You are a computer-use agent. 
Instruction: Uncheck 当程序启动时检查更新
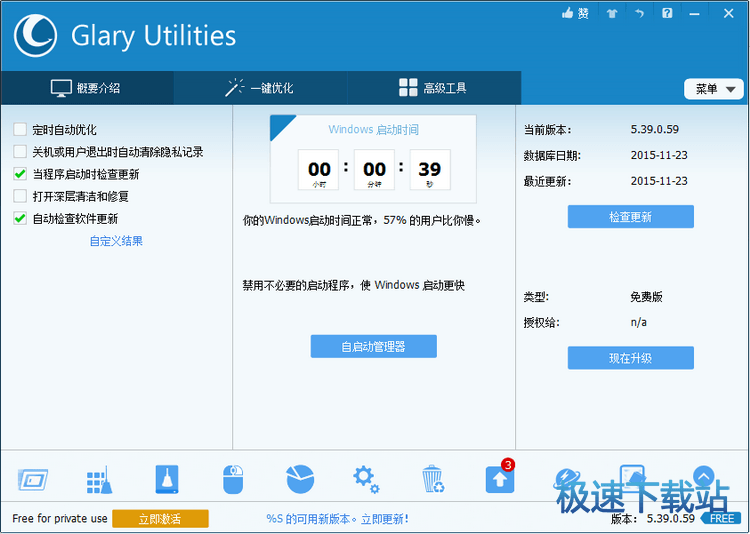[20, 174]
